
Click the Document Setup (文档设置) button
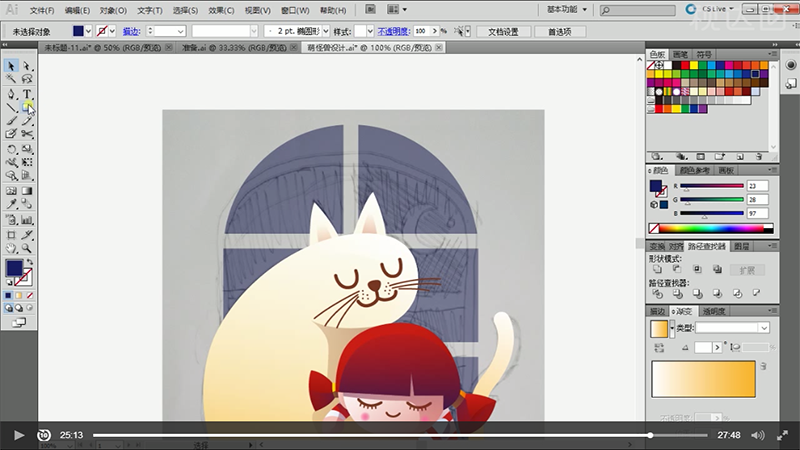(503, 32)
